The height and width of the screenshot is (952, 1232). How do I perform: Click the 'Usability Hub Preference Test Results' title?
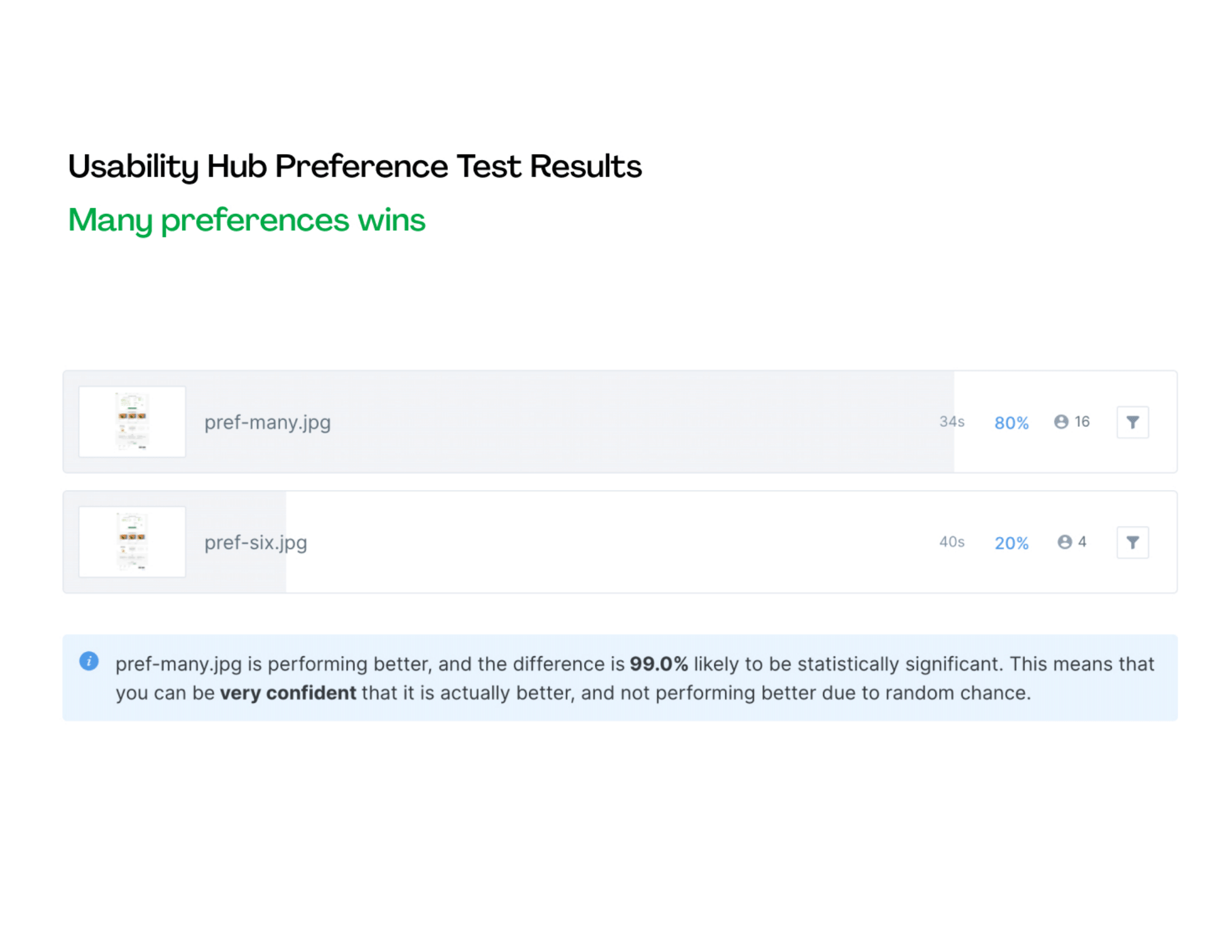[355, 167]
